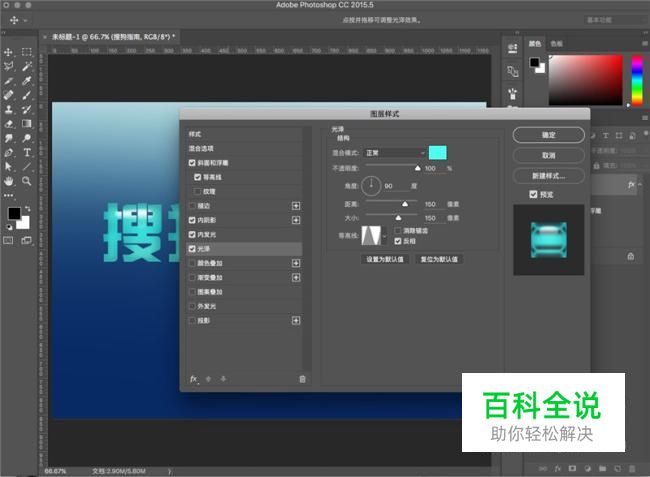Select the Rectangular Marquee tool
The image size is (650, 477).
click(x=27, y=52)
